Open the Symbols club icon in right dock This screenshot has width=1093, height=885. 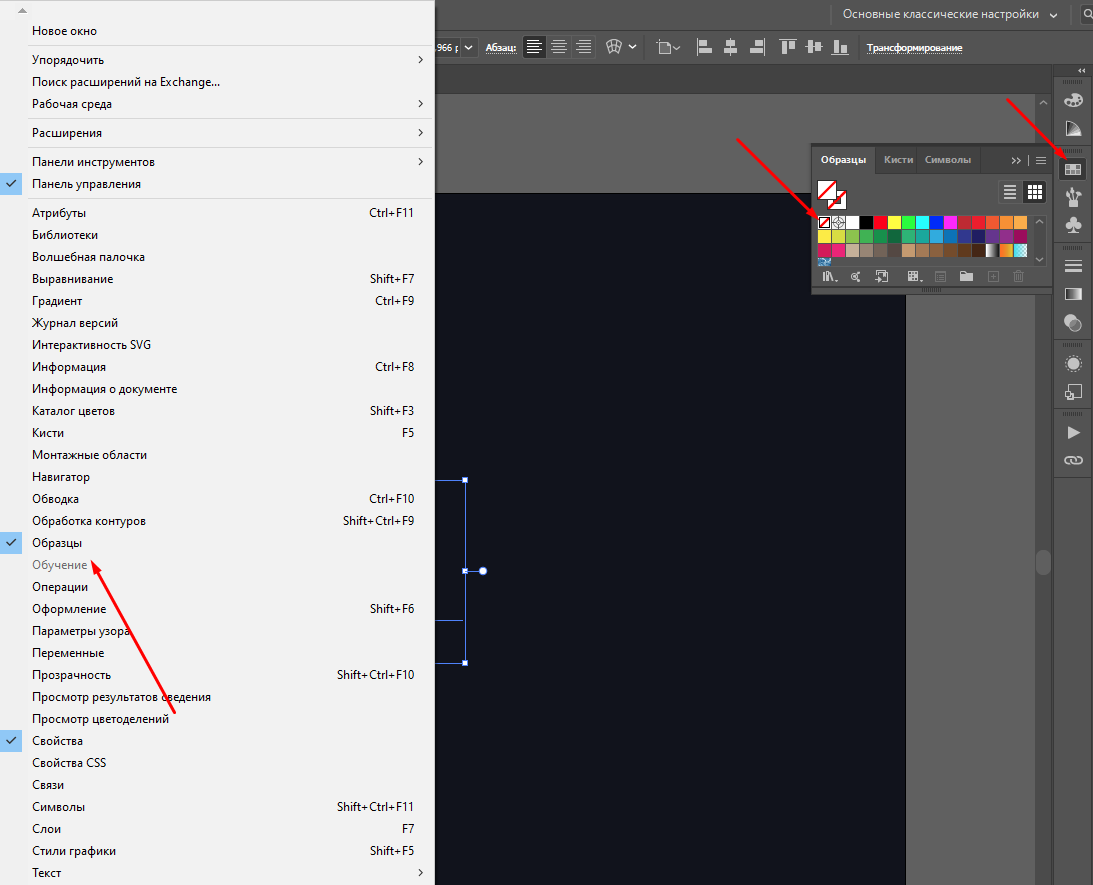1073,225
